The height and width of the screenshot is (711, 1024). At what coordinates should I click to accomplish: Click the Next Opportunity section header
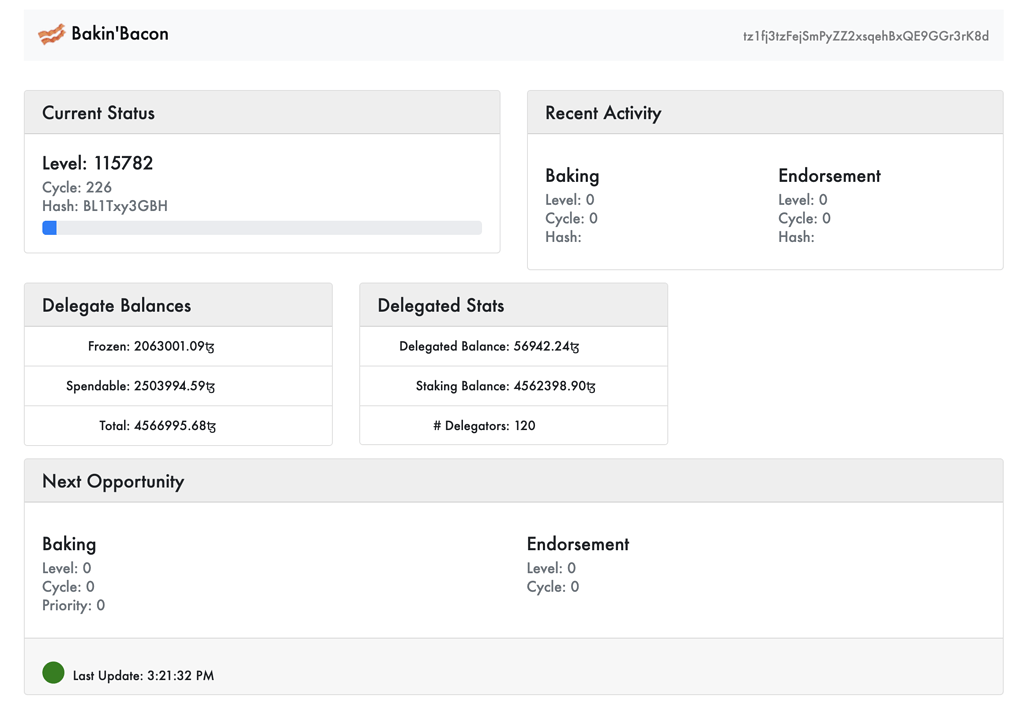tap(112, 481)
